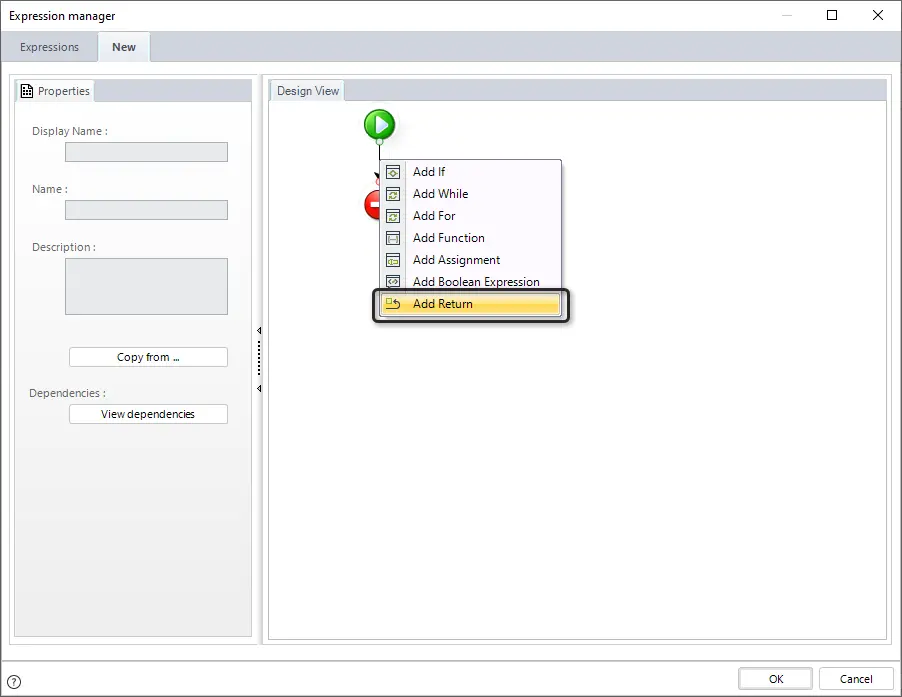The width and height of the screenshot is (902, 697).
Task: Click the Add For loop icon
Action: point(393,216)
